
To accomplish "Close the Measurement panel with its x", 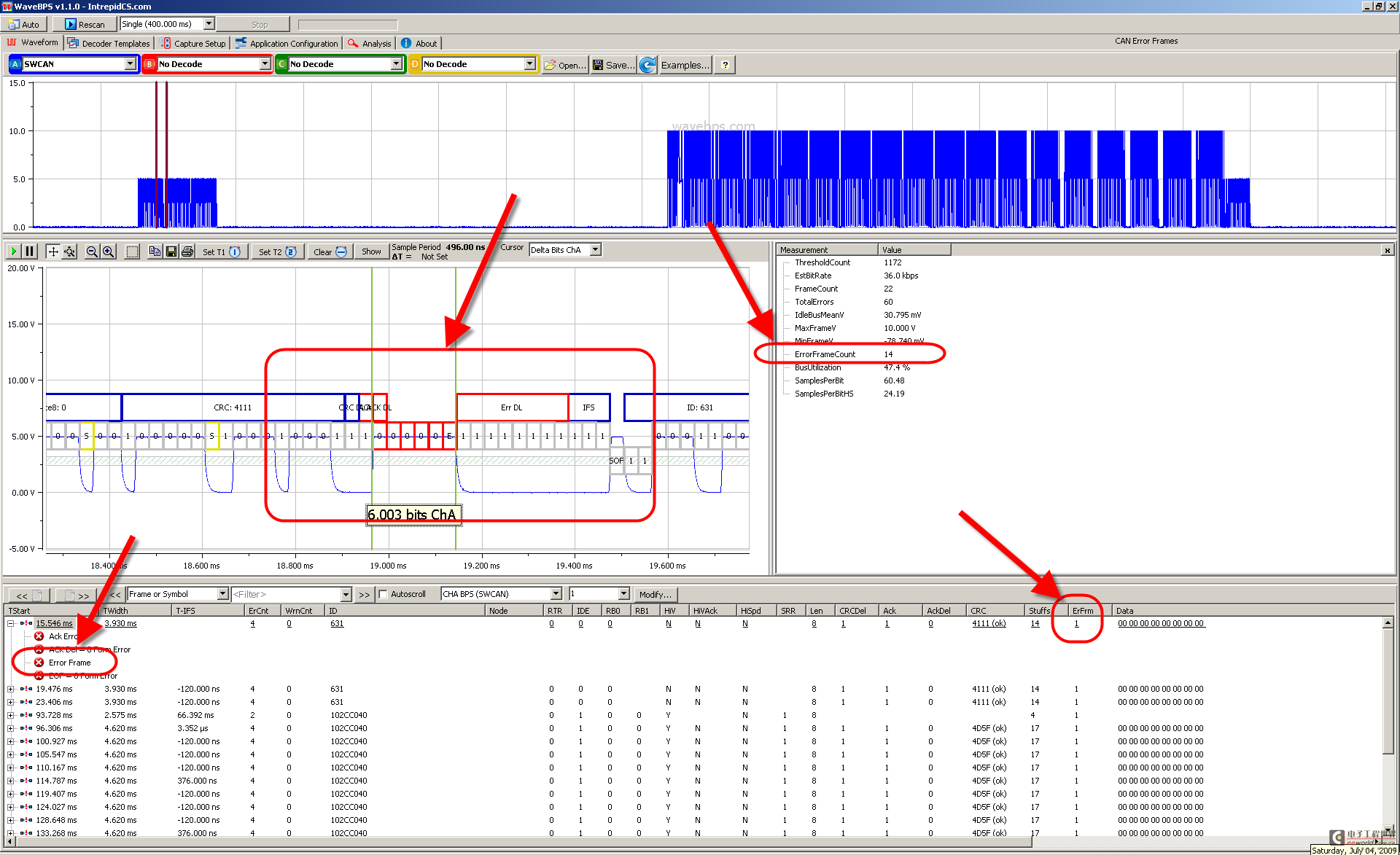I will pyautogui.click(x=1387, y=250).
